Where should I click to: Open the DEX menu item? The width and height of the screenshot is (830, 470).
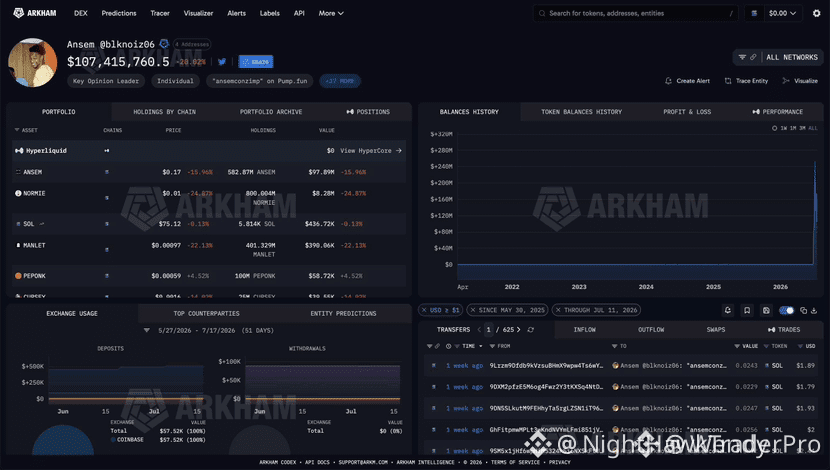[80, 13]
